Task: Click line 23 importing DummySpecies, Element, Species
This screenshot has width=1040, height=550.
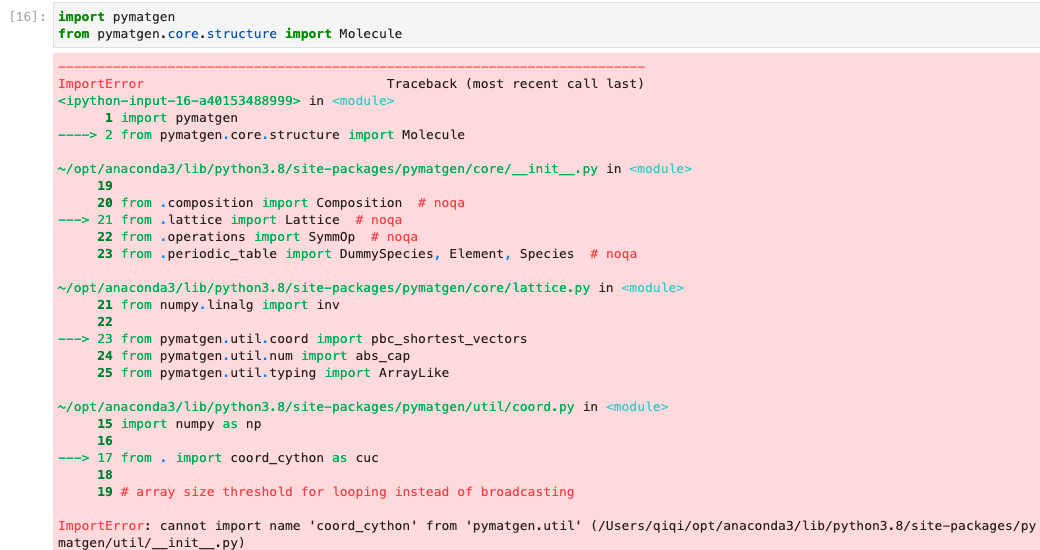Action: (367, 253)
